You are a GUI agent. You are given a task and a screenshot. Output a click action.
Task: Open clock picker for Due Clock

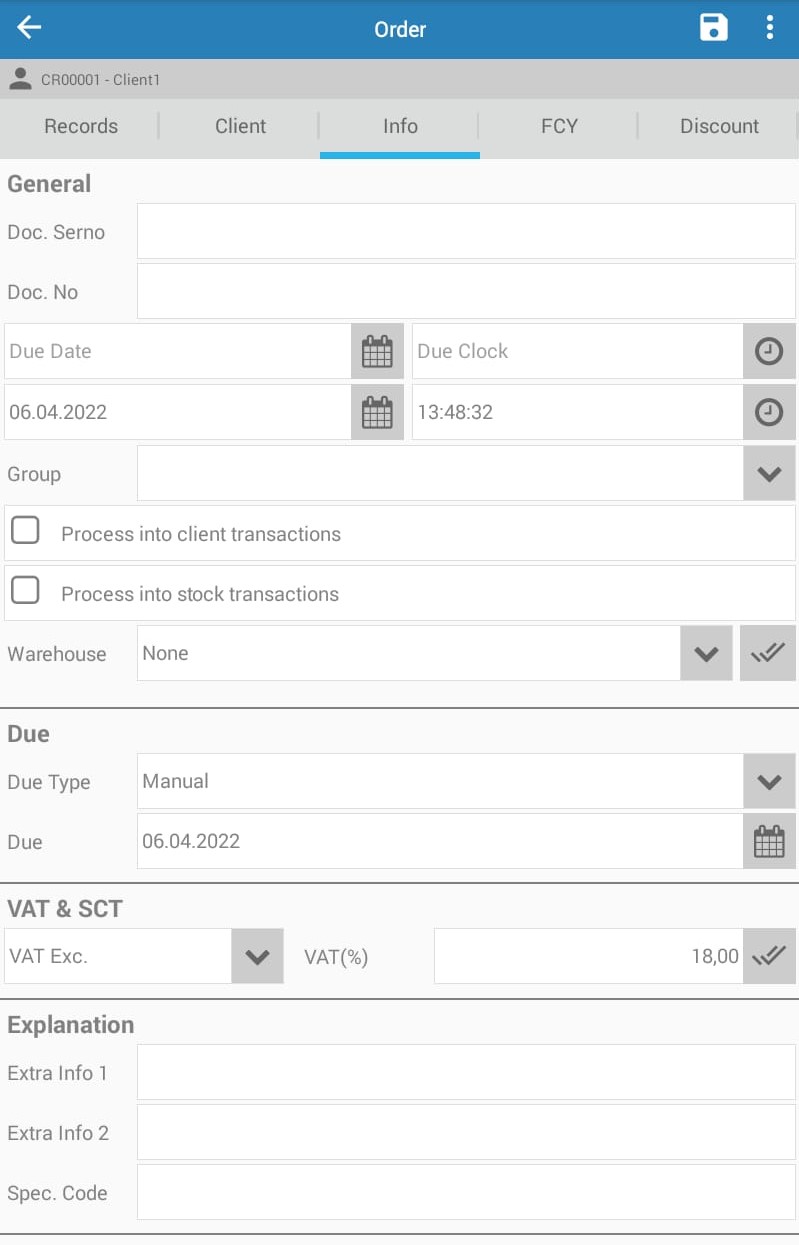point(769,351)
